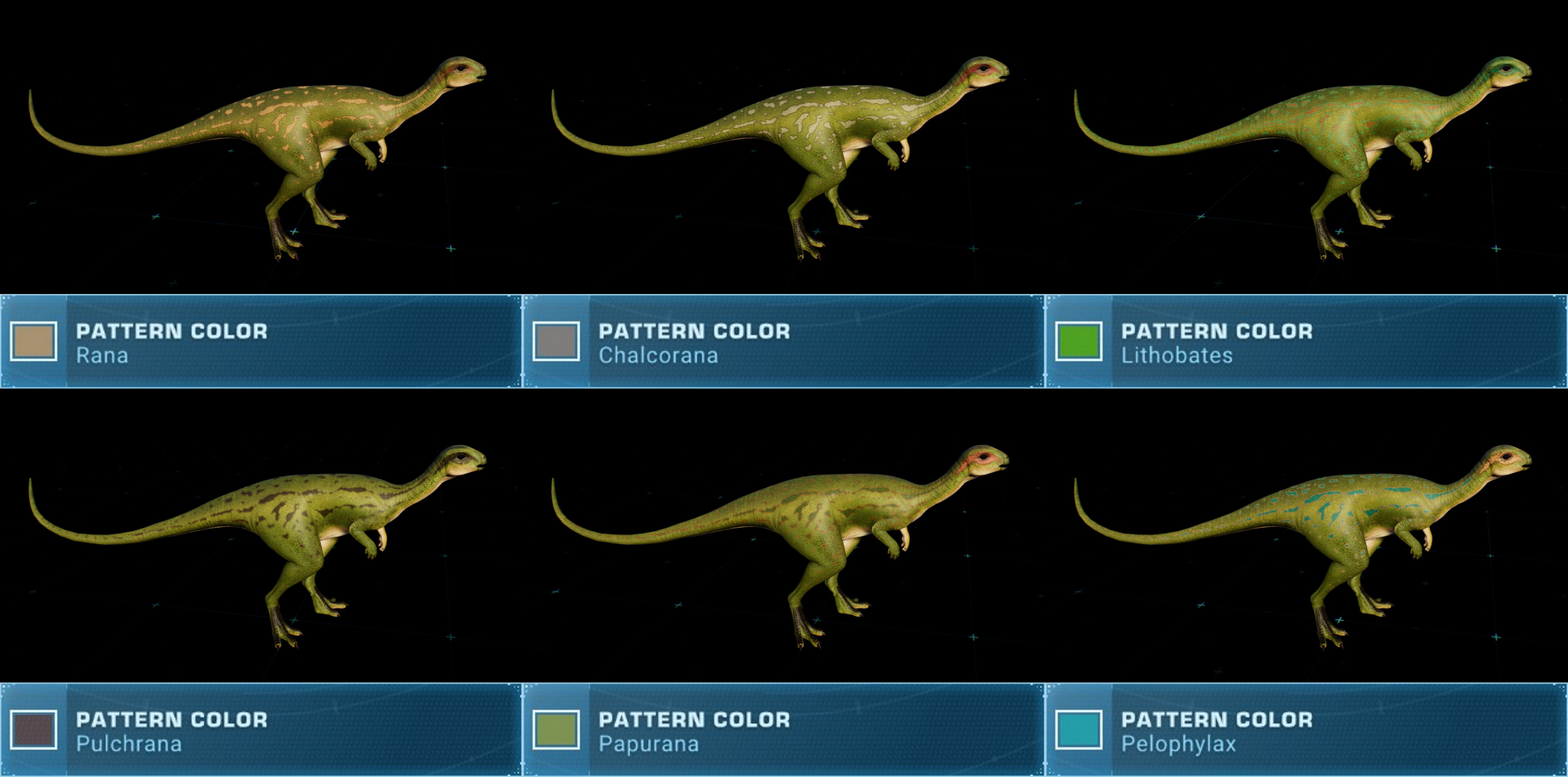
Task: Click the "Rana" pattern name
Action: [x=102, y=355]
